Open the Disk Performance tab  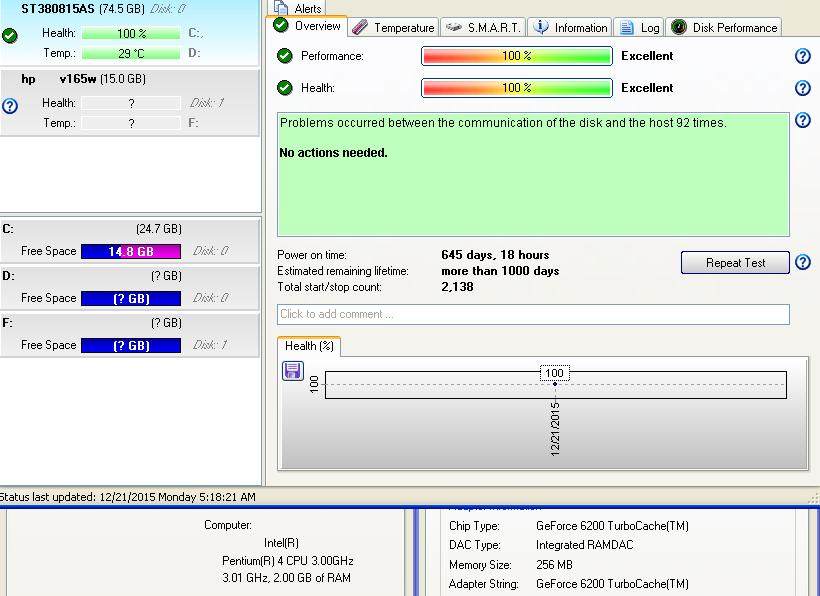[x=723, y=27]
